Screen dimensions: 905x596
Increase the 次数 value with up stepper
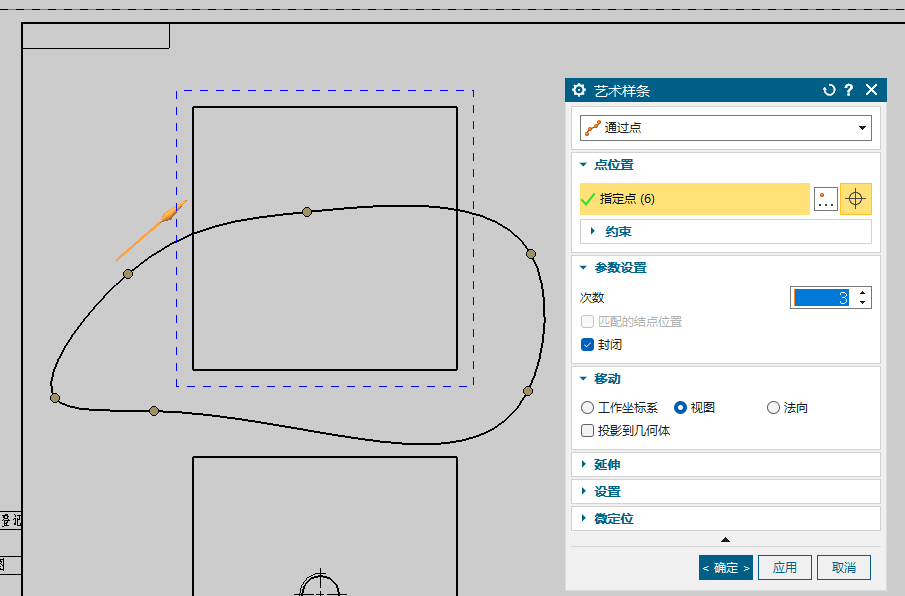point(864,292)
